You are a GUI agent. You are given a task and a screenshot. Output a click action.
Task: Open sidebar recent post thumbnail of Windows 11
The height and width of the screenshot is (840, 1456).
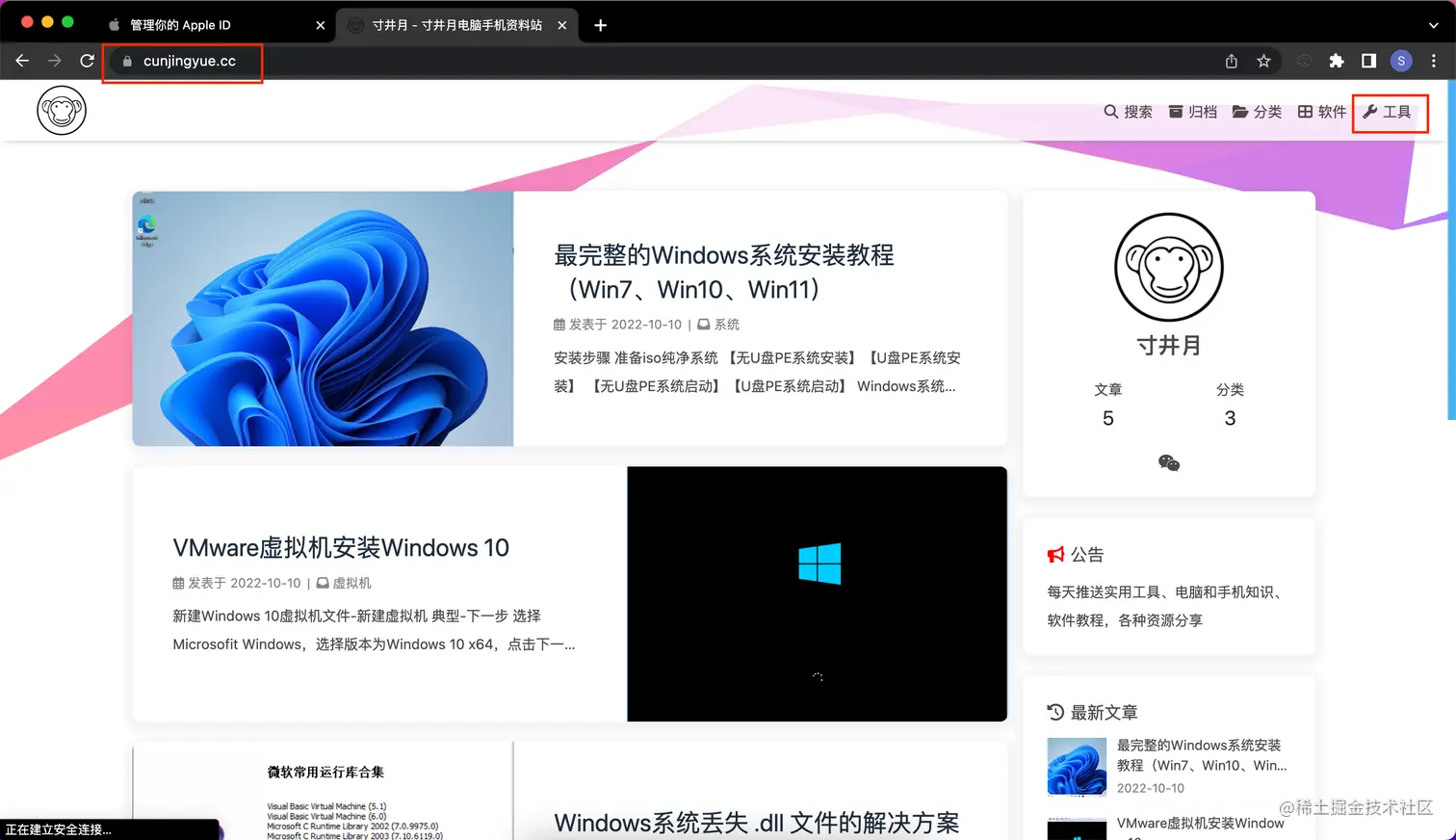tap(1077, 767)
